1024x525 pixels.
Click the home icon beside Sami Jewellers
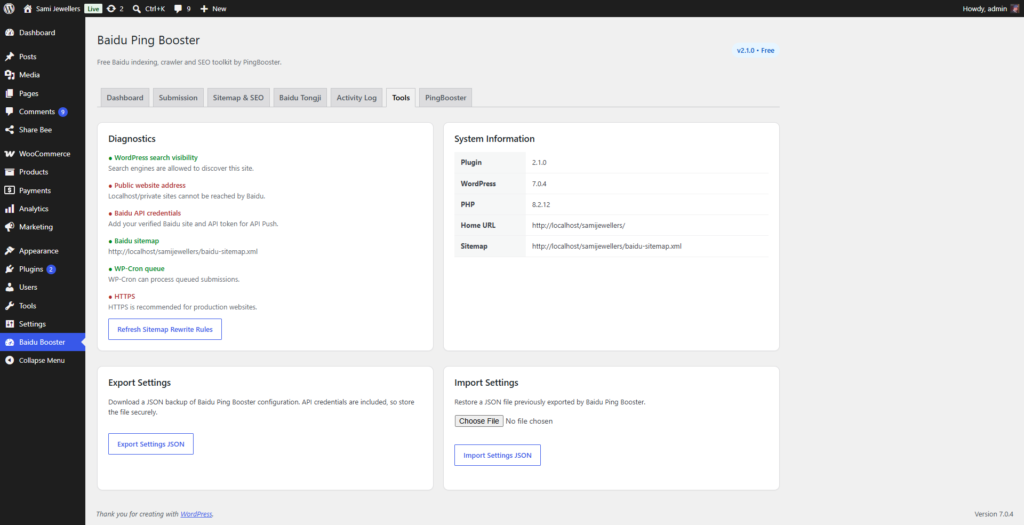point(27,8)
